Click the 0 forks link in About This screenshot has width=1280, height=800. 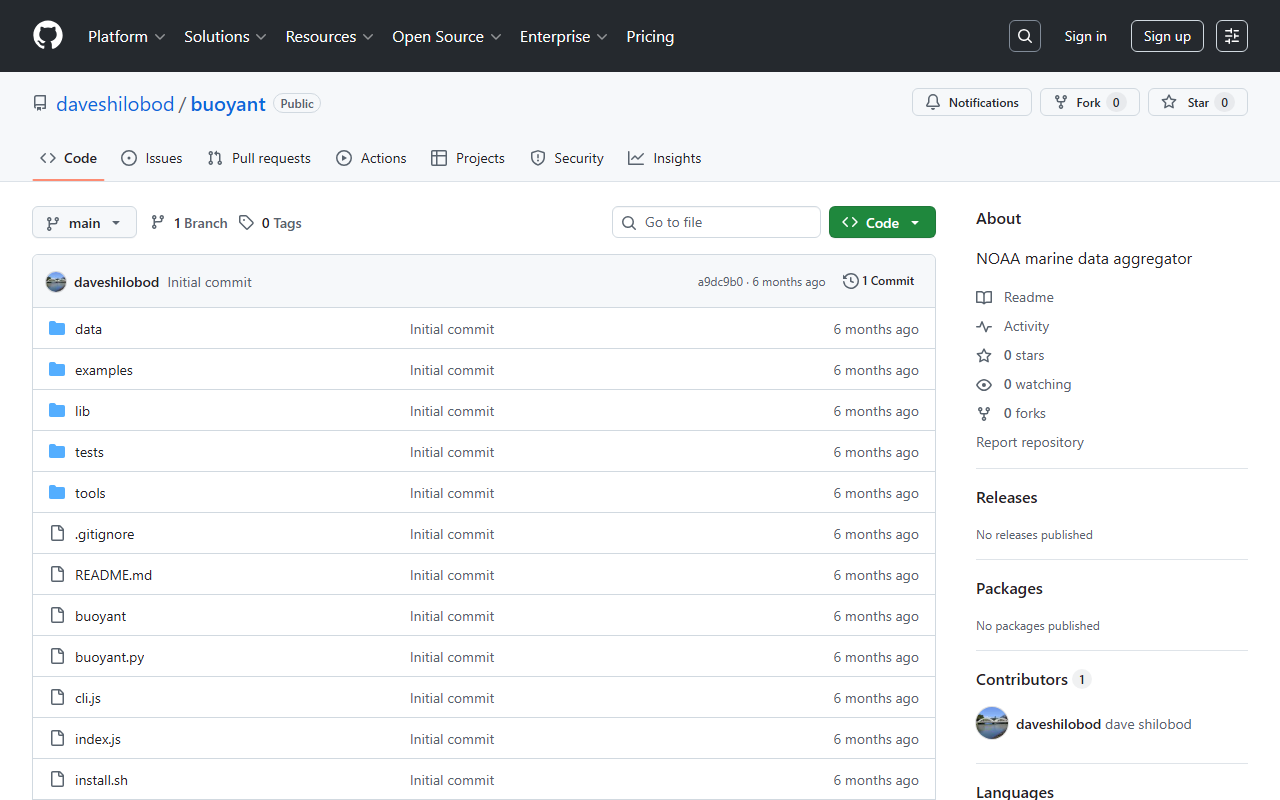click(1011, 413)
